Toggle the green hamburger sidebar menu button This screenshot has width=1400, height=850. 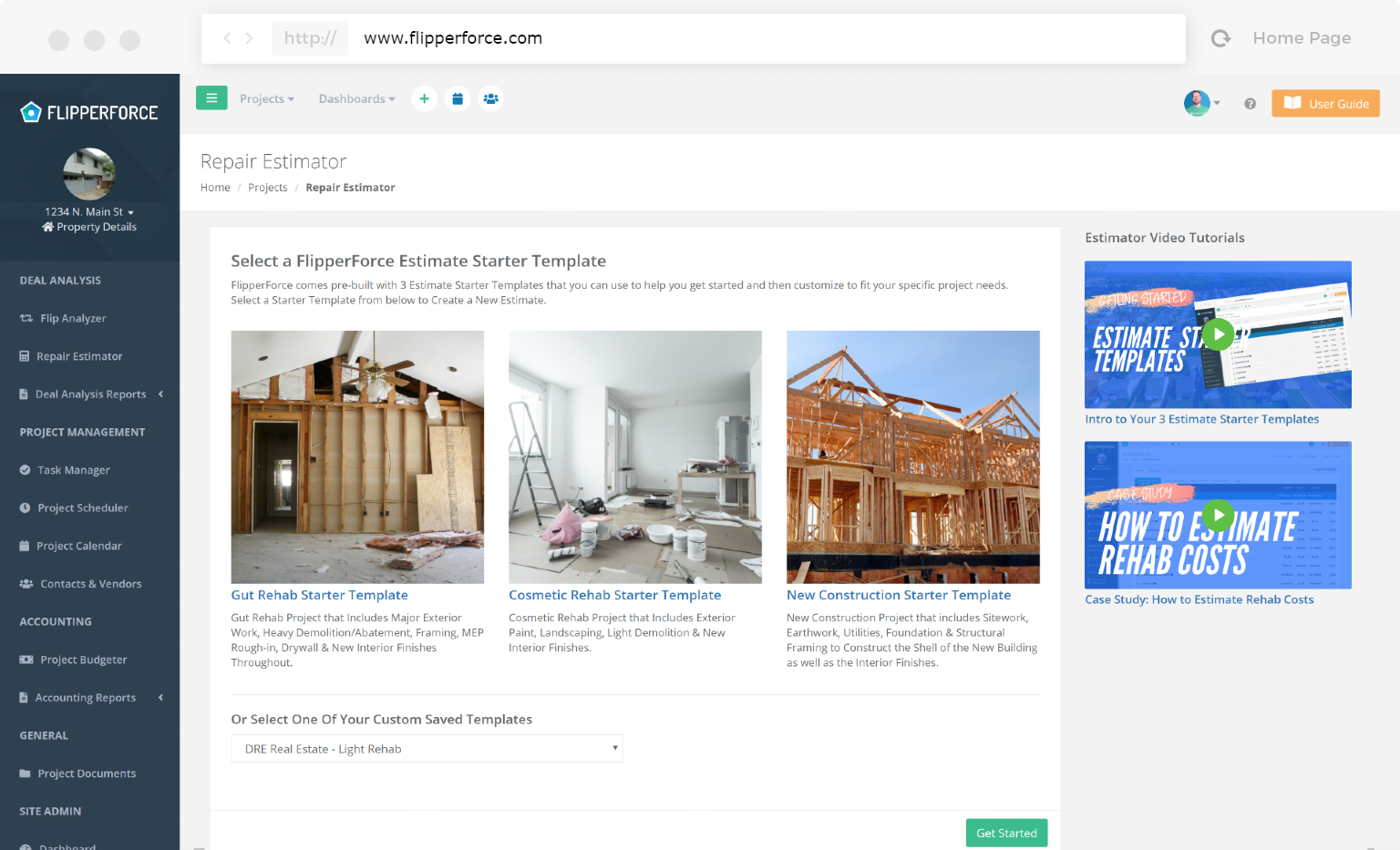click(211, 98)
